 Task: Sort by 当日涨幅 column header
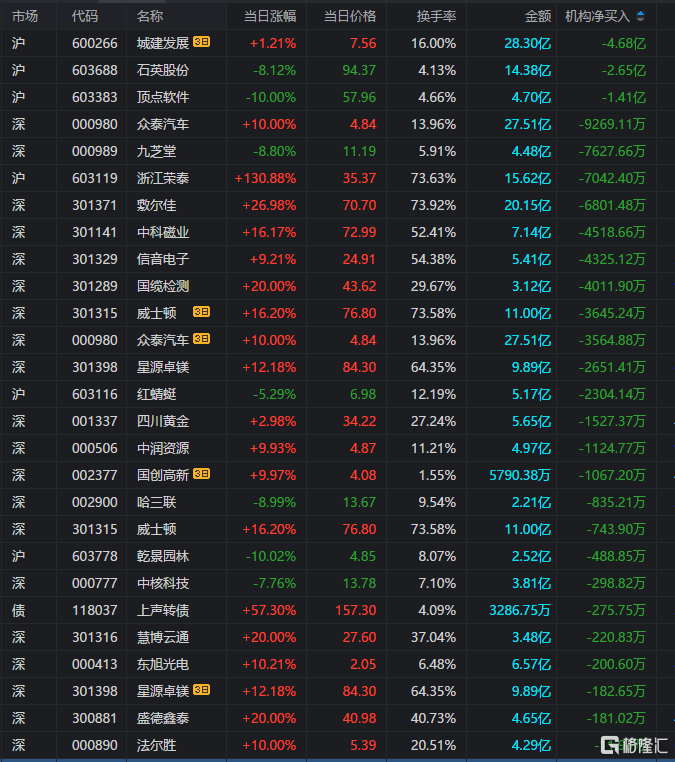(x=270, y=17)
